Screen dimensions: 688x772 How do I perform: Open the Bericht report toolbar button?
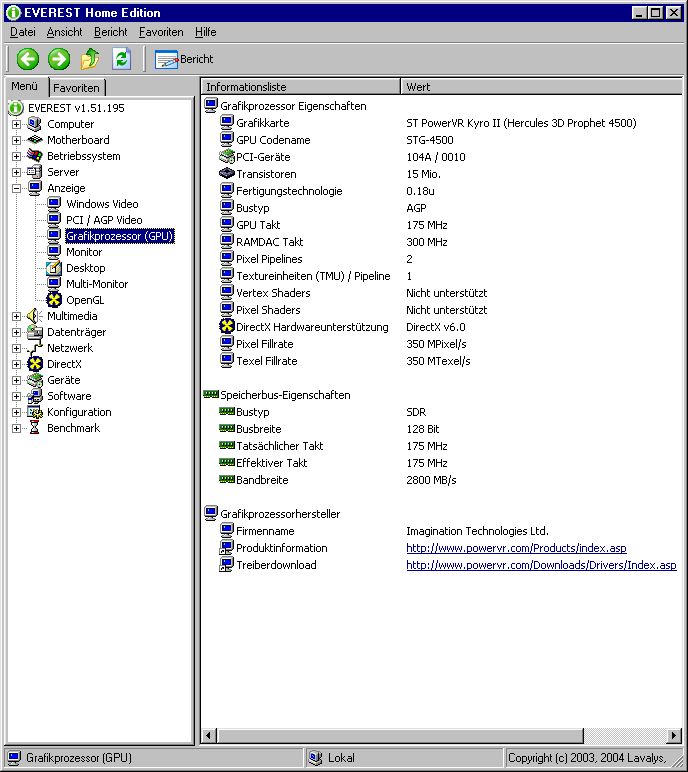click(184, 59)
